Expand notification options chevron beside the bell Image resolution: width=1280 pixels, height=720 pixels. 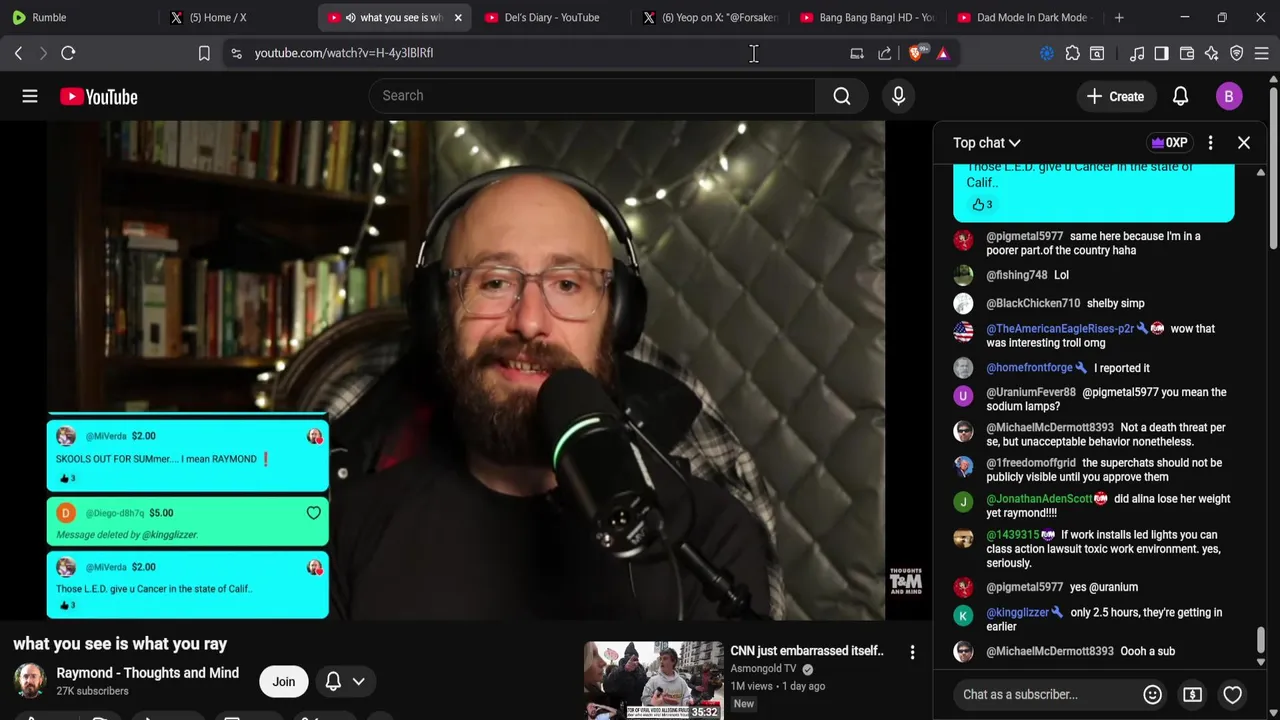(x=358, y=681)
